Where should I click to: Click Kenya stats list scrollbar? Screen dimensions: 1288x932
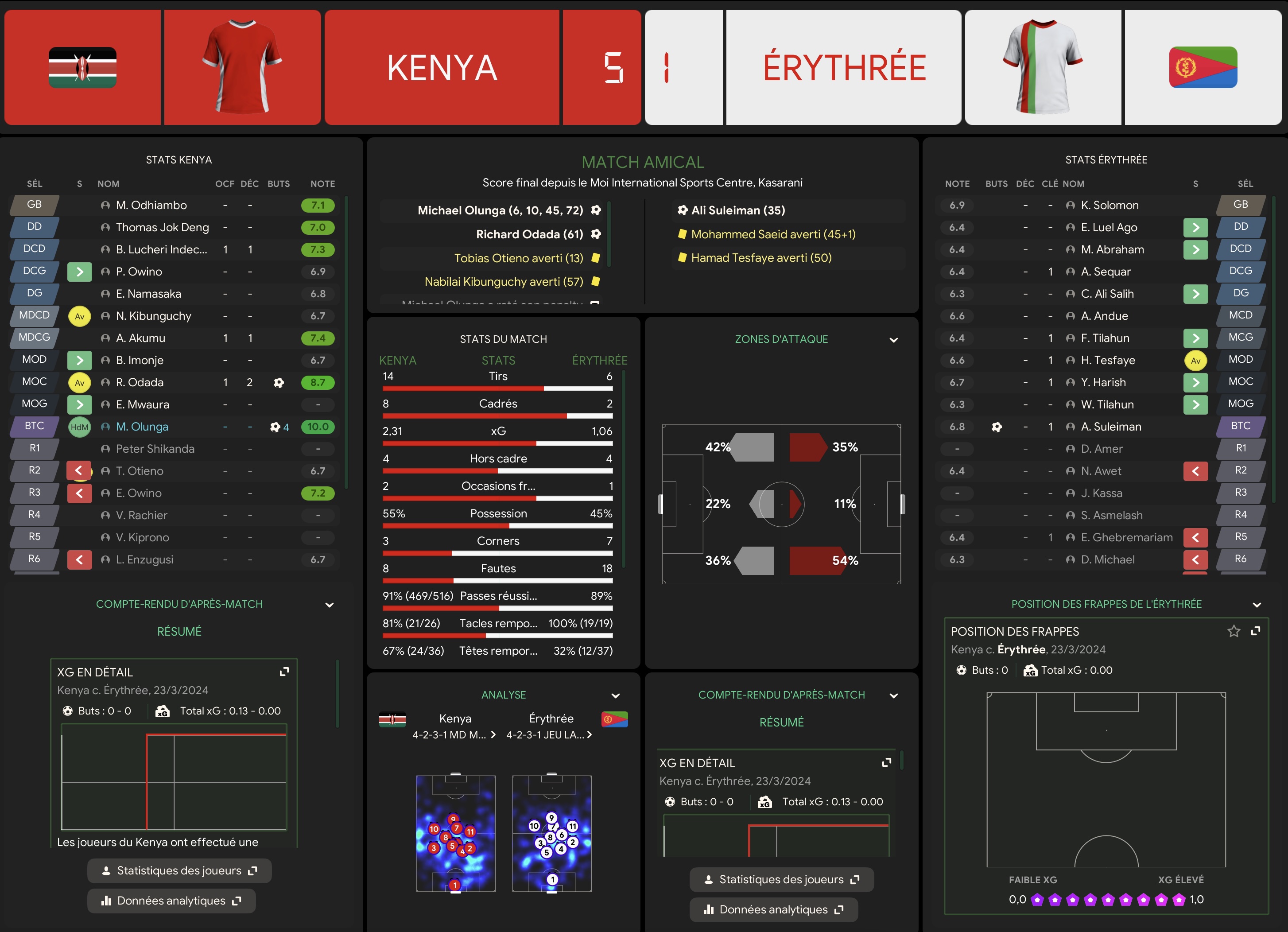(346, 342)
